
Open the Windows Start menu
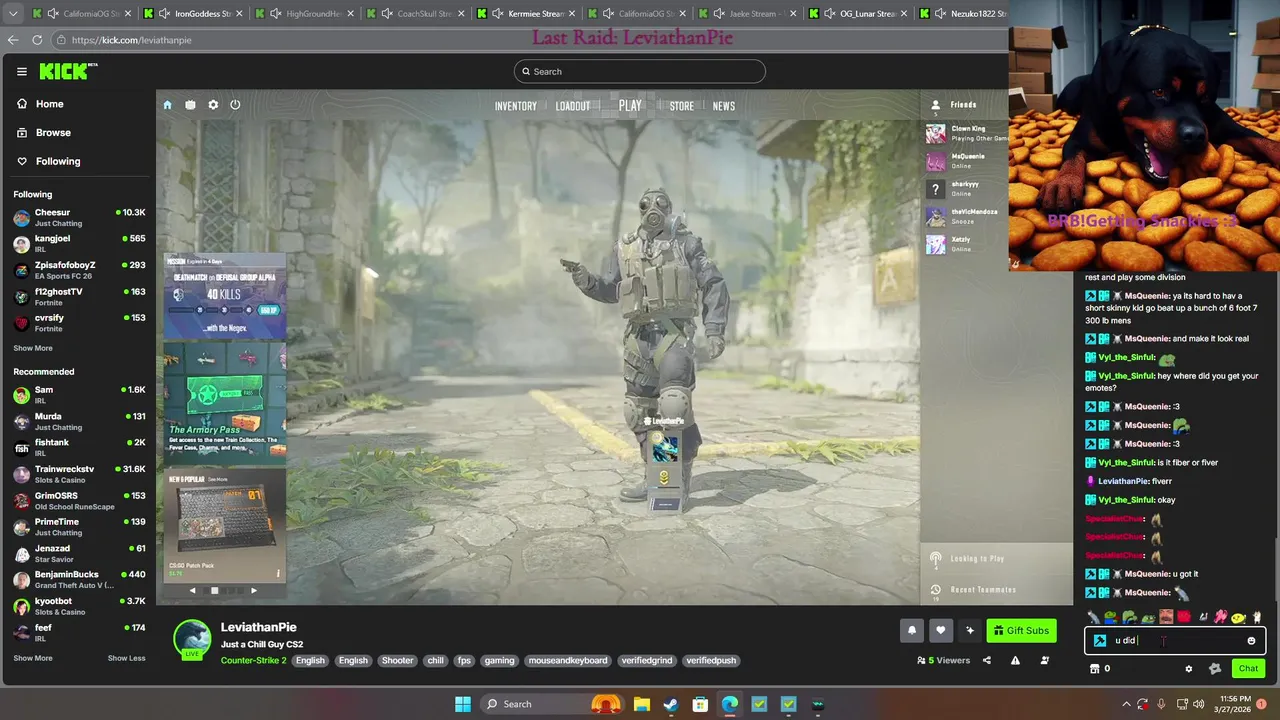(463, 704)
